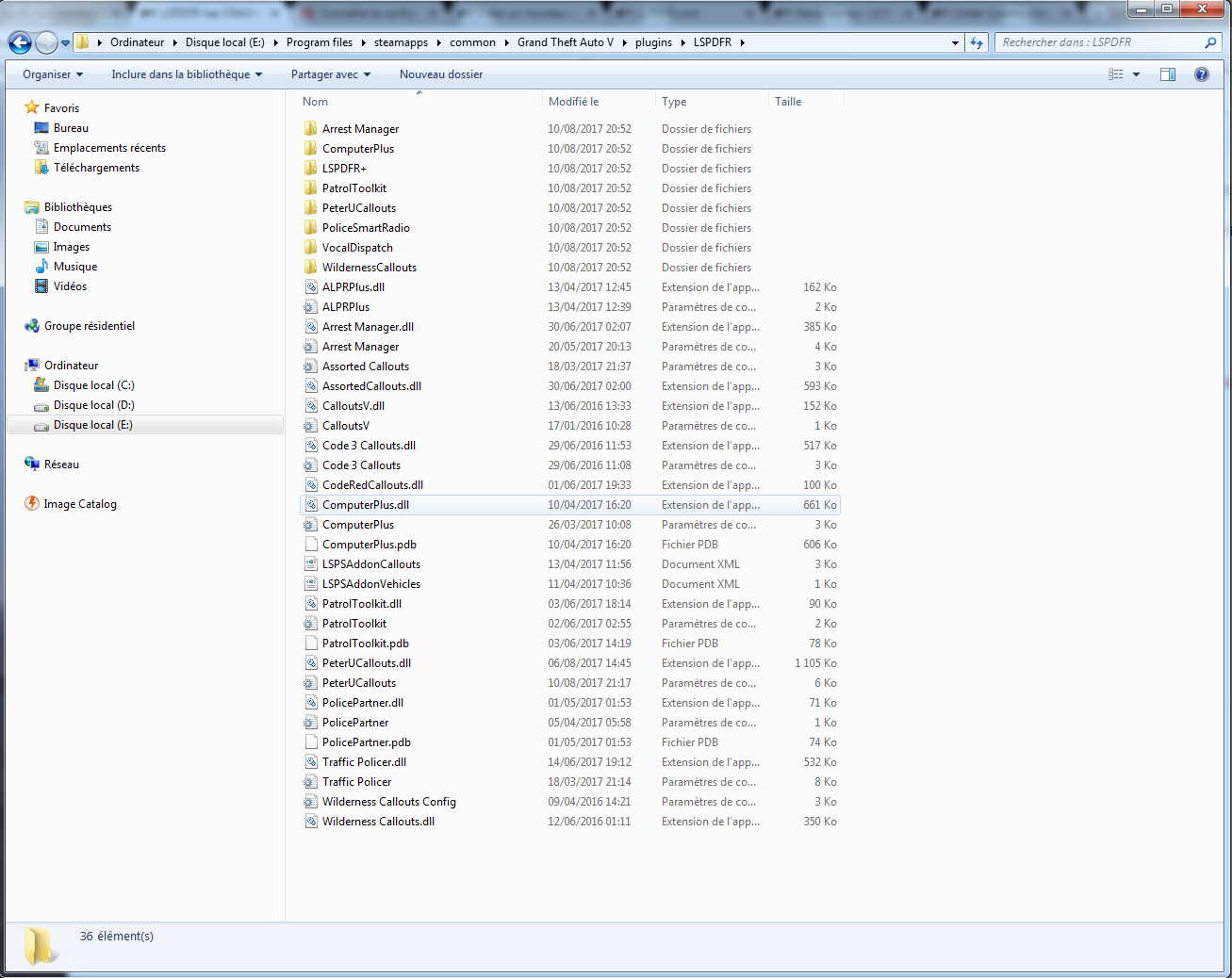The width and height of the screenshot is (1232, 978).
Task: Open Disque local (D:) drive
Action: pos(93,405)
